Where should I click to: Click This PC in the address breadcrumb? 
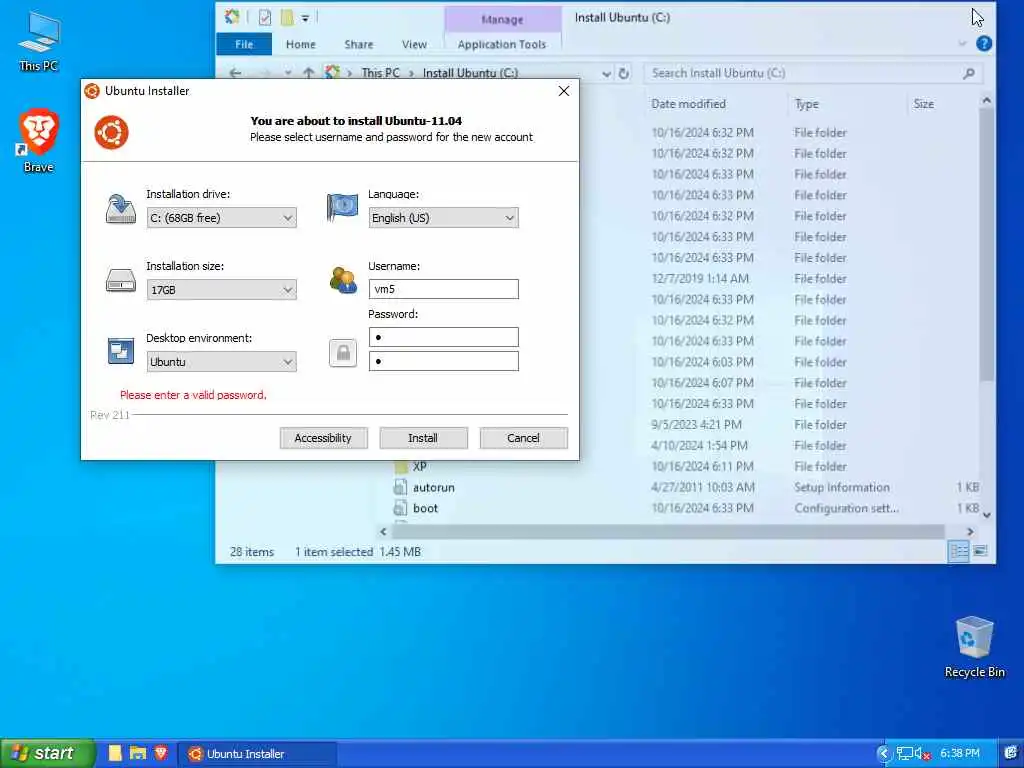[380, 73]
